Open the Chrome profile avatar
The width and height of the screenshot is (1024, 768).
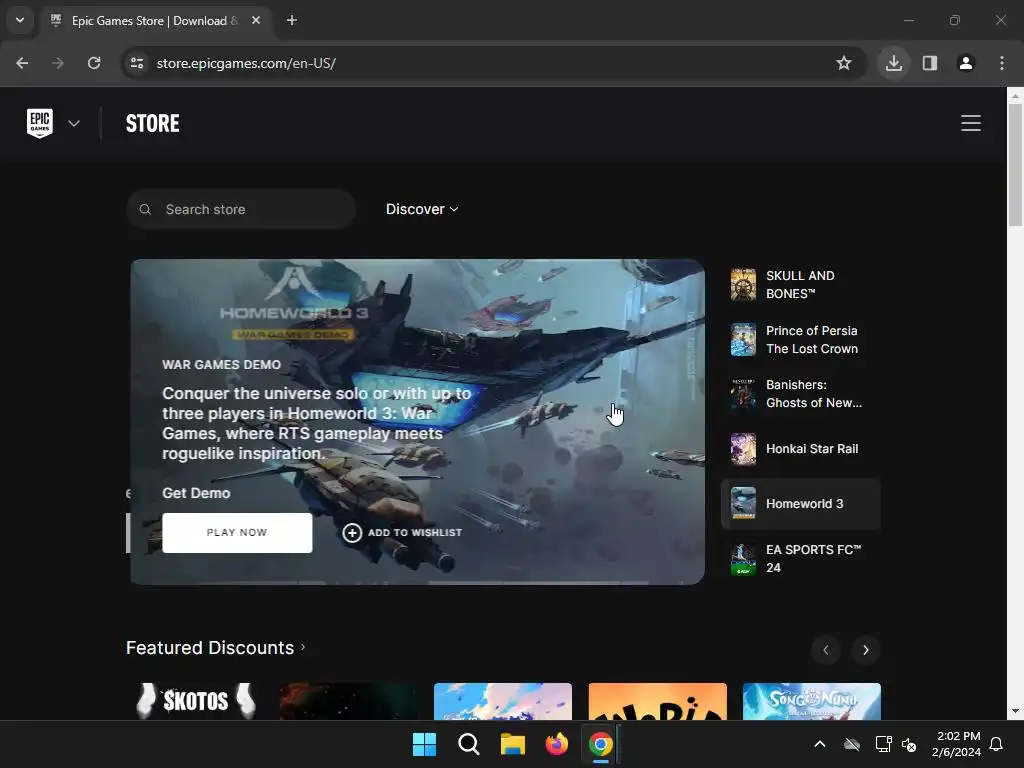point(966,63)
